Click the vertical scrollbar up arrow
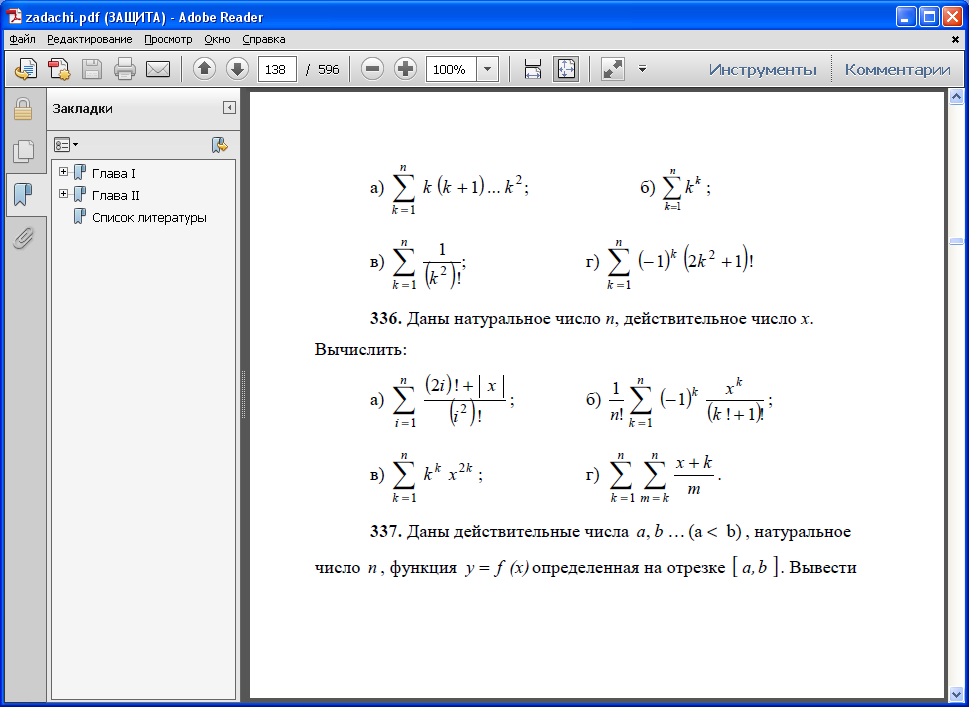Screen dimensions: 969x707 pyautogui.click(x=956, y=96)
